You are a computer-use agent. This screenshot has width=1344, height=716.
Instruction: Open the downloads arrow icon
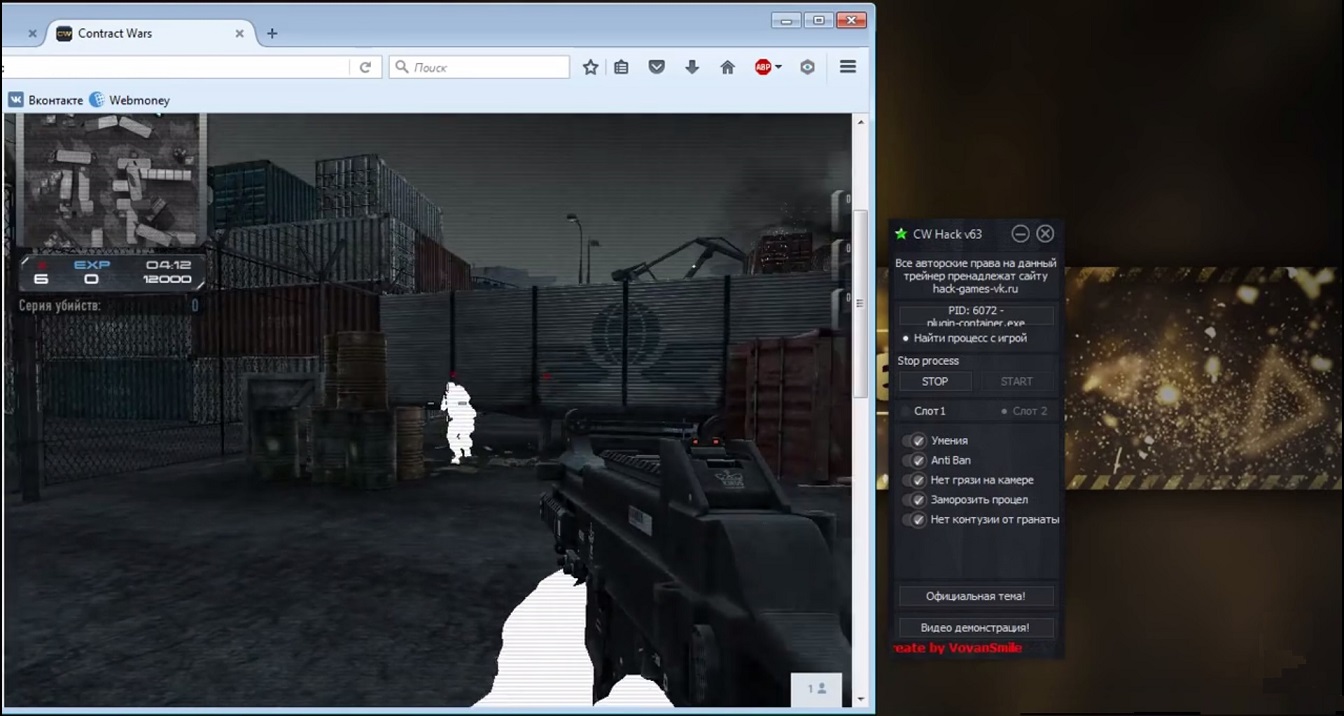click(692, 67)
